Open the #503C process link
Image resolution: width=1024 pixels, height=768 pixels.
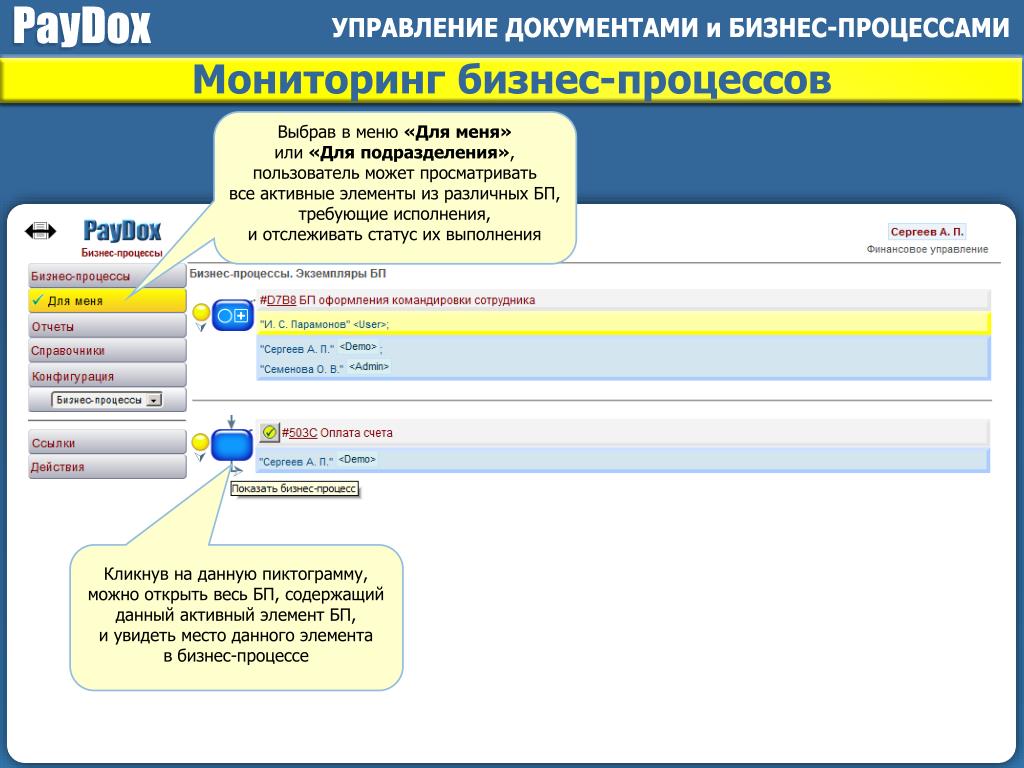point(303,432)
